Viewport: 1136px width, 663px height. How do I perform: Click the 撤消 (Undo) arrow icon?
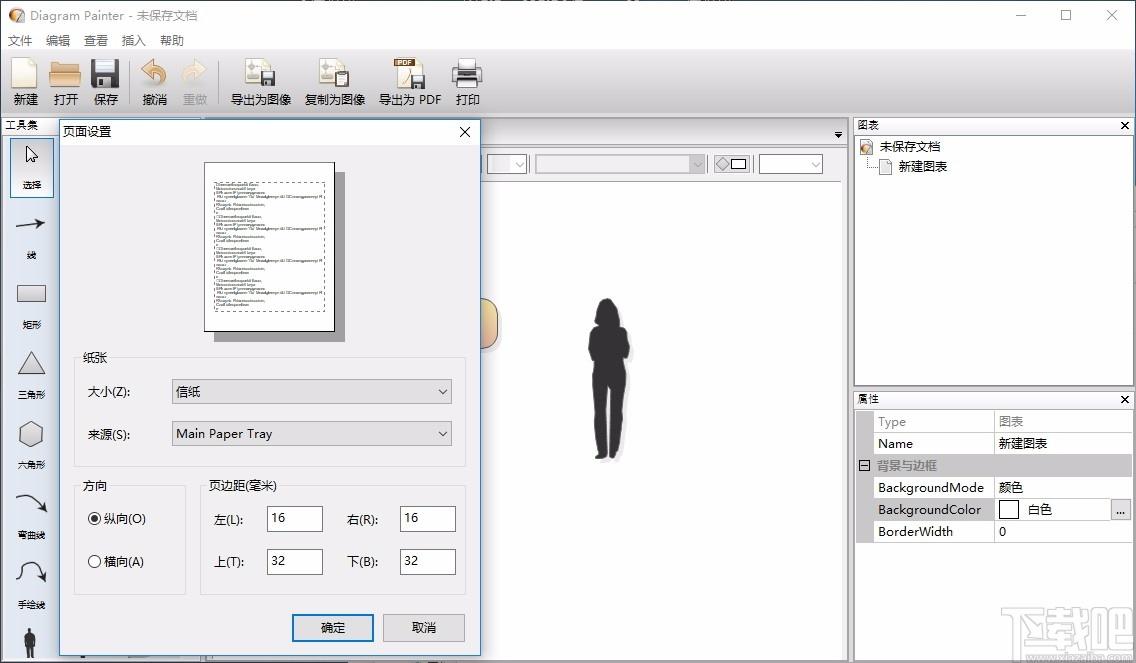pos(154,74)
